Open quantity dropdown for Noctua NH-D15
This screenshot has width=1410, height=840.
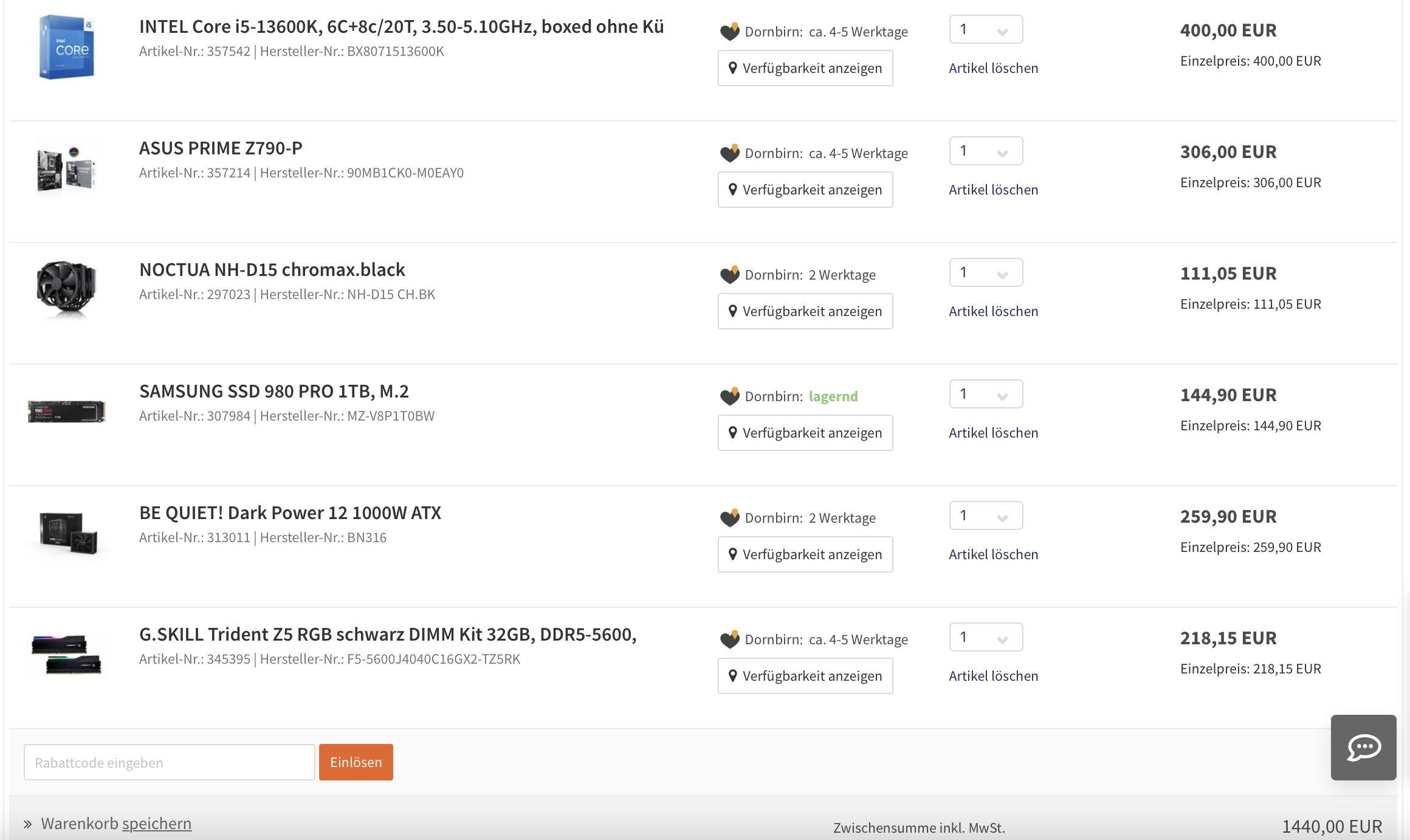tap(986, 273)
